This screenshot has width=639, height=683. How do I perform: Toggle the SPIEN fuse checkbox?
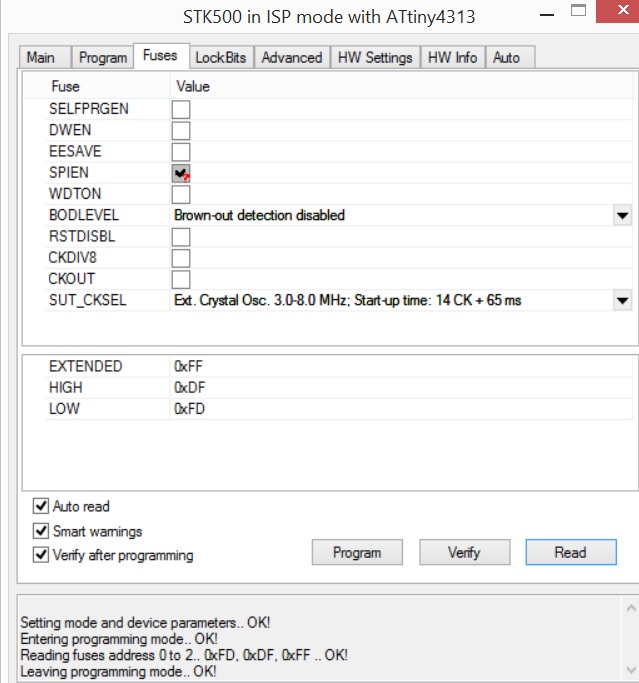tap(181, 173)
